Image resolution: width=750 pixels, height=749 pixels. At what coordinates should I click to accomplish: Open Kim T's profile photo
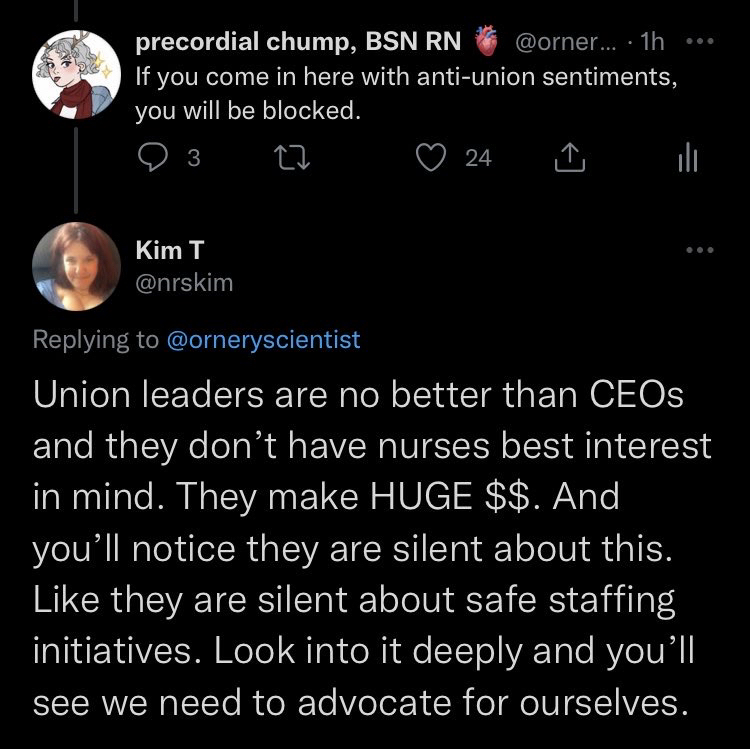(x=71, y=265)
